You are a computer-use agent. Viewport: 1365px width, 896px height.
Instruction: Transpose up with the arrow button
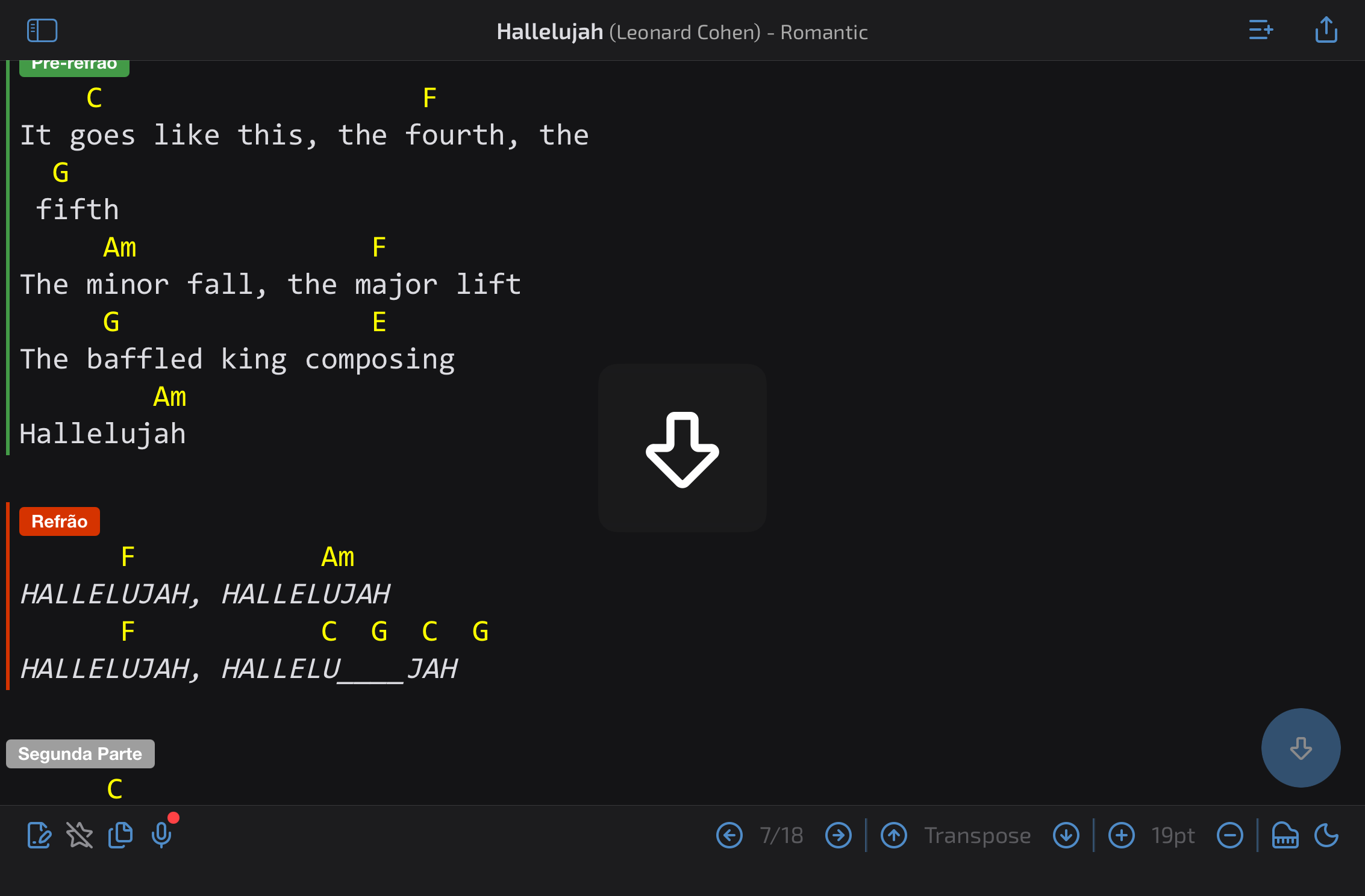(894, 835)
